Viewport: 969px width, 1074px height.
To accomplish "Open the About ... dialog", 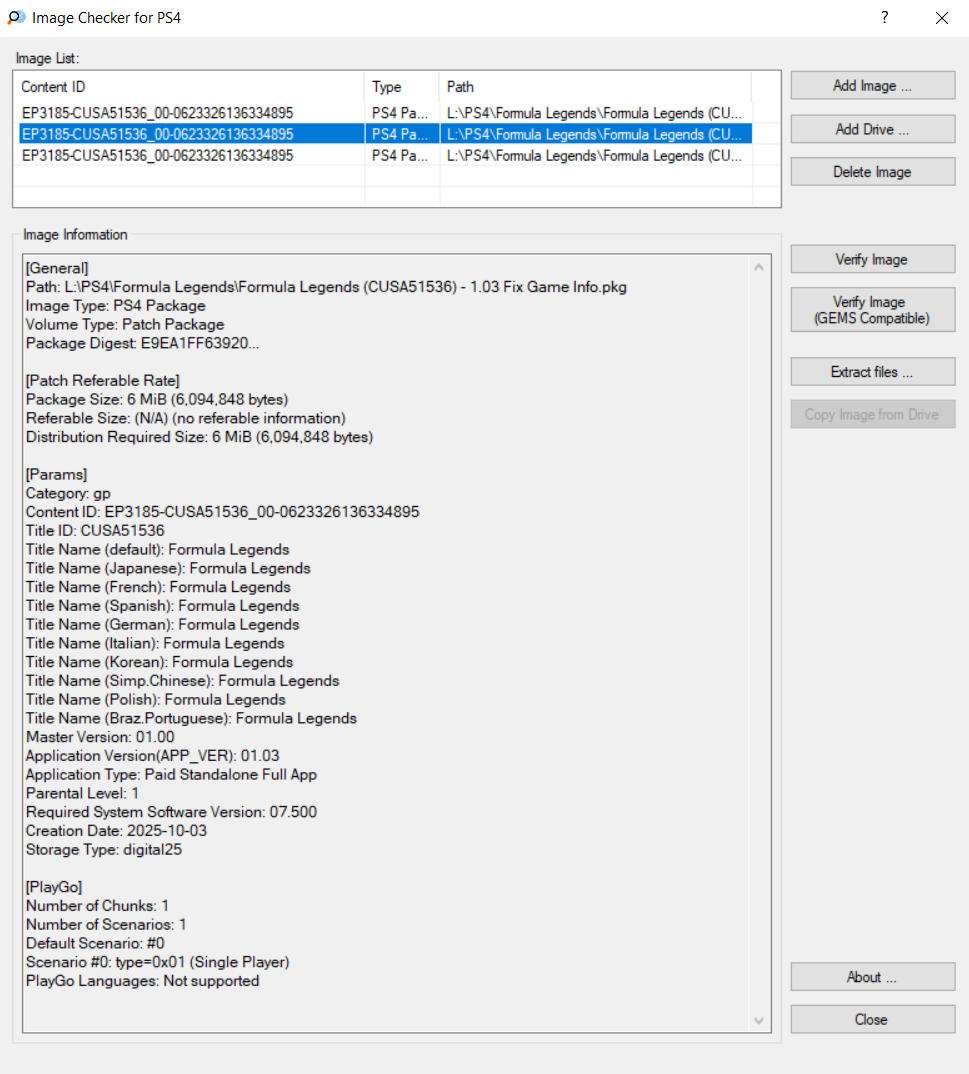I will point(872,977).
